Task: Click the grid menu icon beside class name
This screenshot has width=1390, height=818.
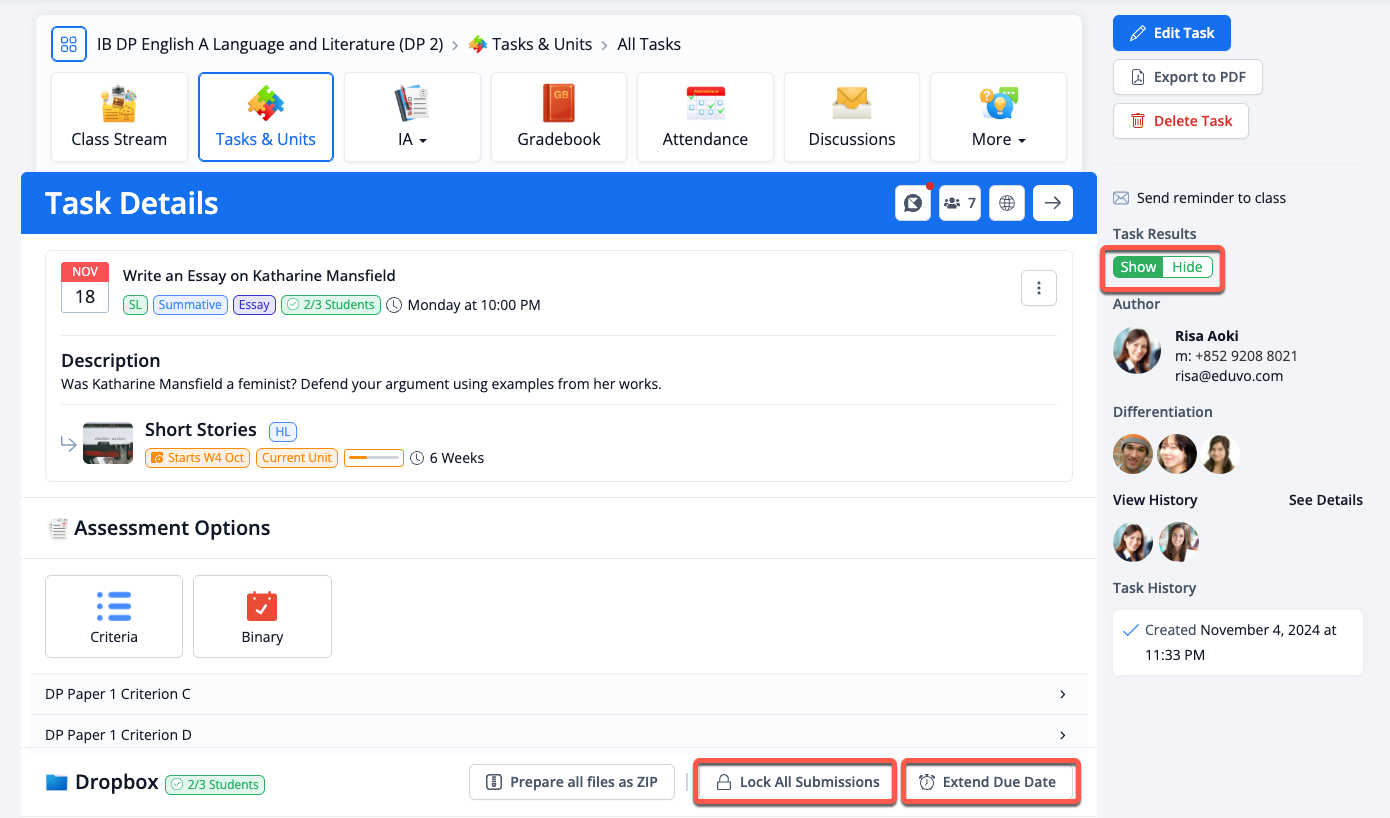Action: (69, 44)
